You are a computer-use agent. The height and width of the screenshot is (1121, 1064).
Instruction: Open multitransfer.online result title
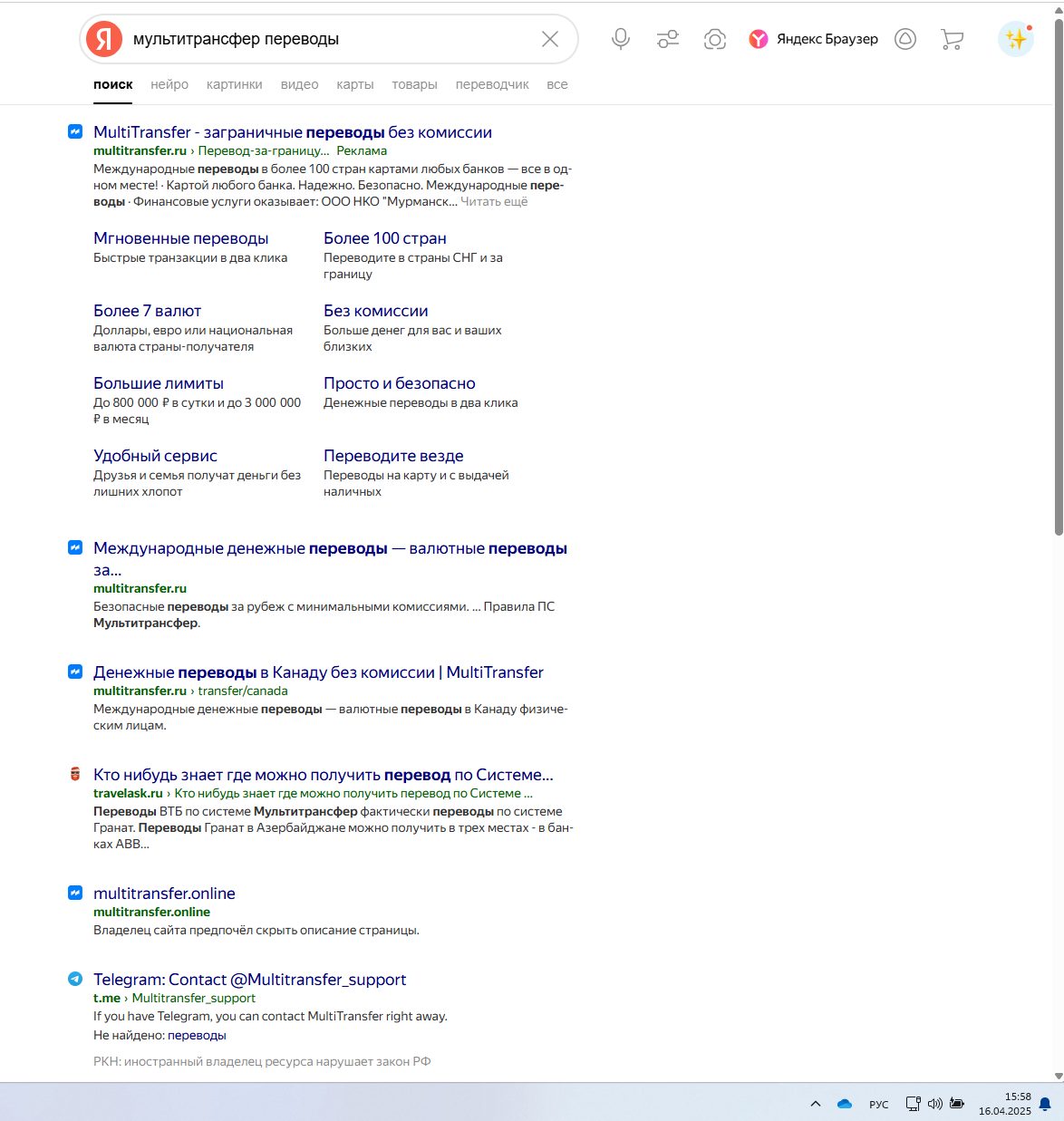point(165,894)
